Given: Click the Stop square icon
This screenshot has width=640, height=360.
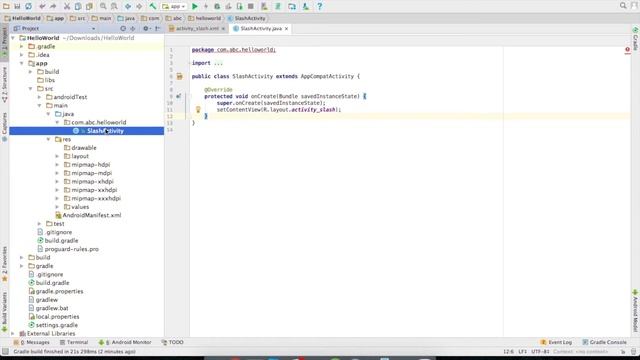Looking at the screenshot, I should click(251, 6).
